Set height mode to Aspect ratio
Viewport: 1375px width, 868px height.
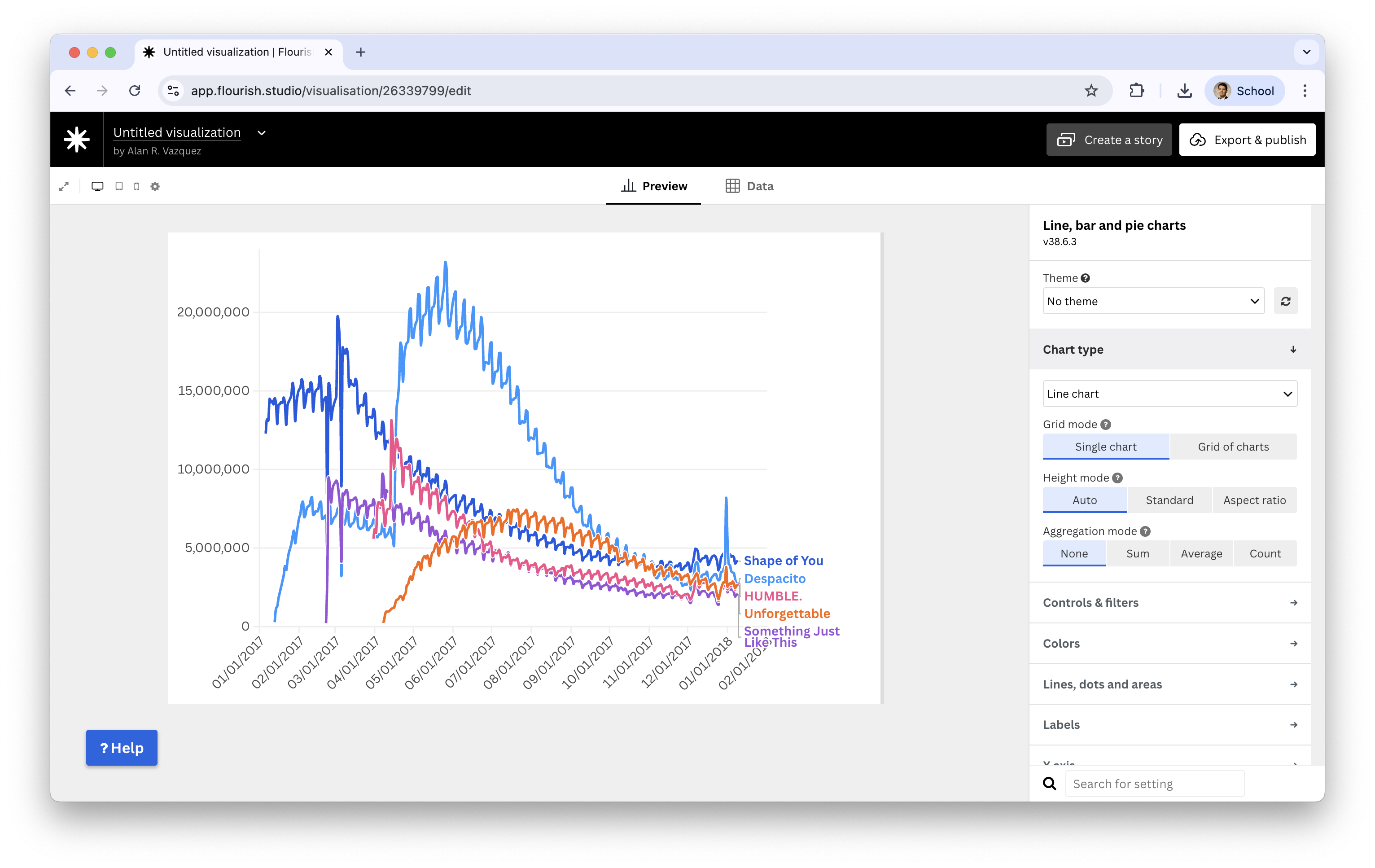(x=1254, y=500)
